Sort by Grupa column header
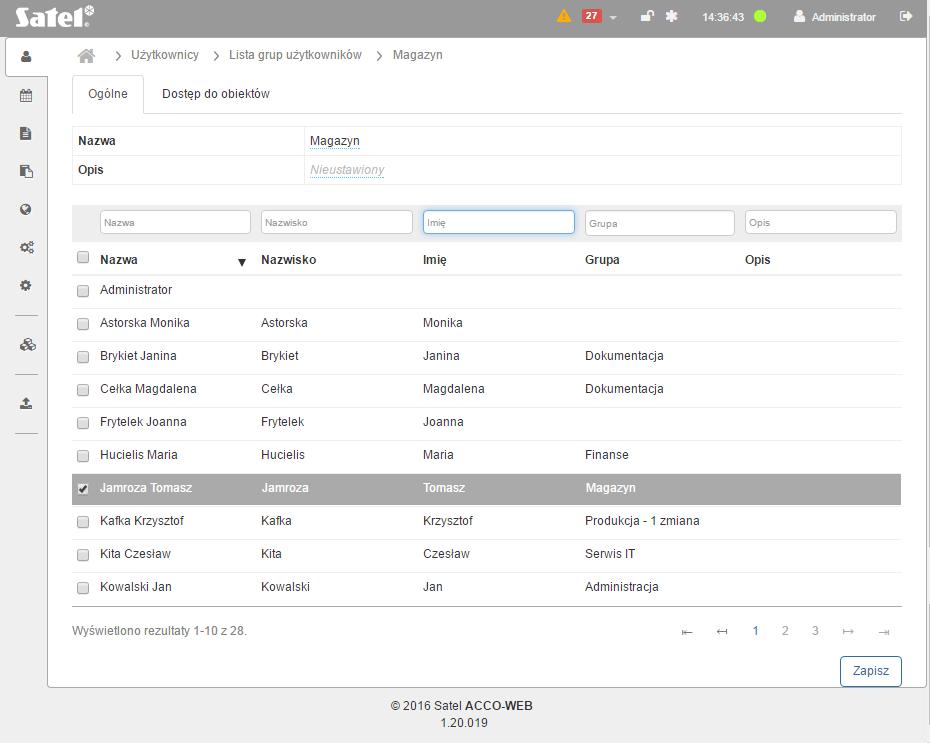This screenshot has width=930, height=743. (x=602, y=260)
